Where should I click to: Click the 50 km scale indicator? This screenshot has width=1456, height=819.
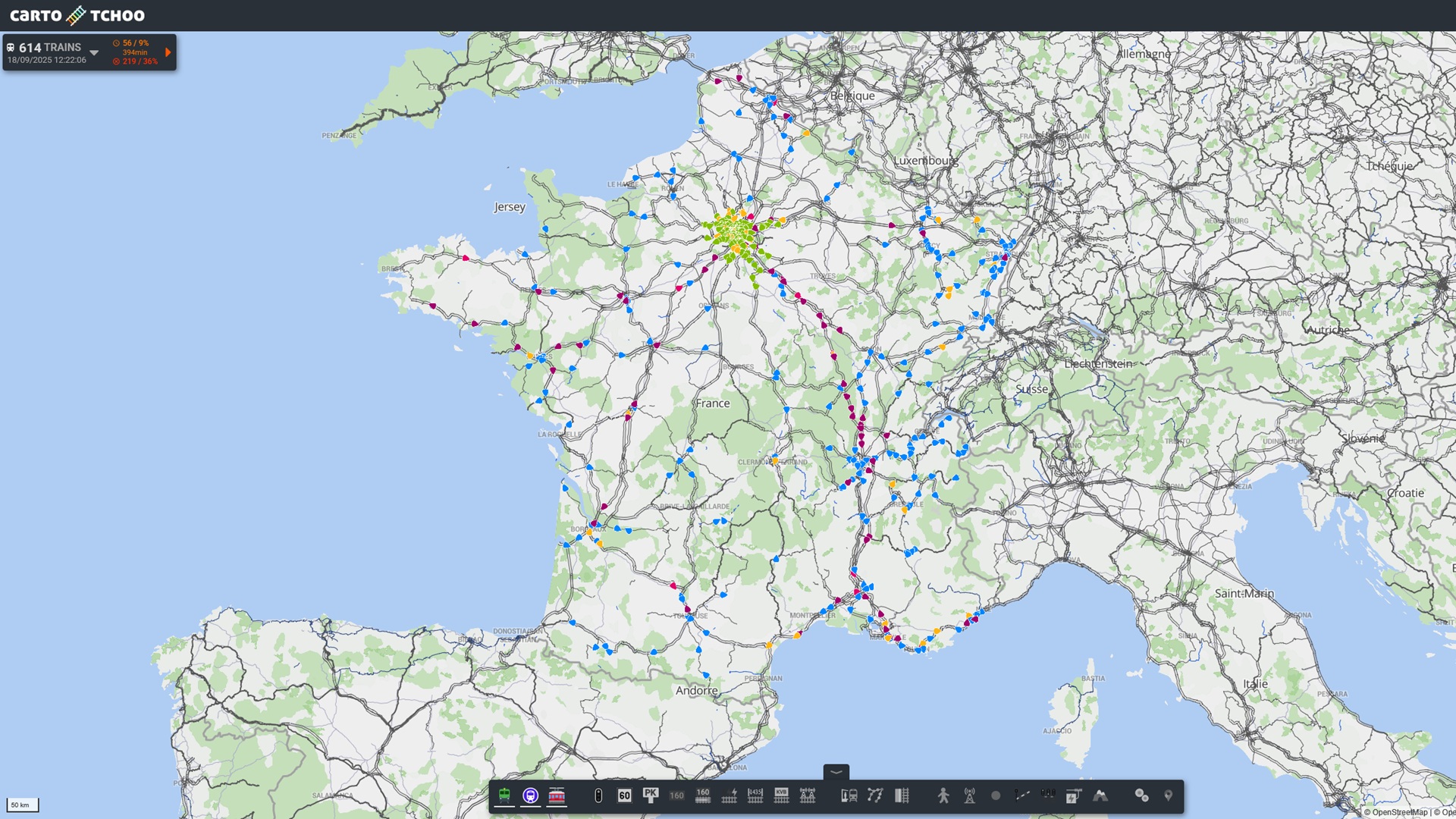(x=22, y=805)
